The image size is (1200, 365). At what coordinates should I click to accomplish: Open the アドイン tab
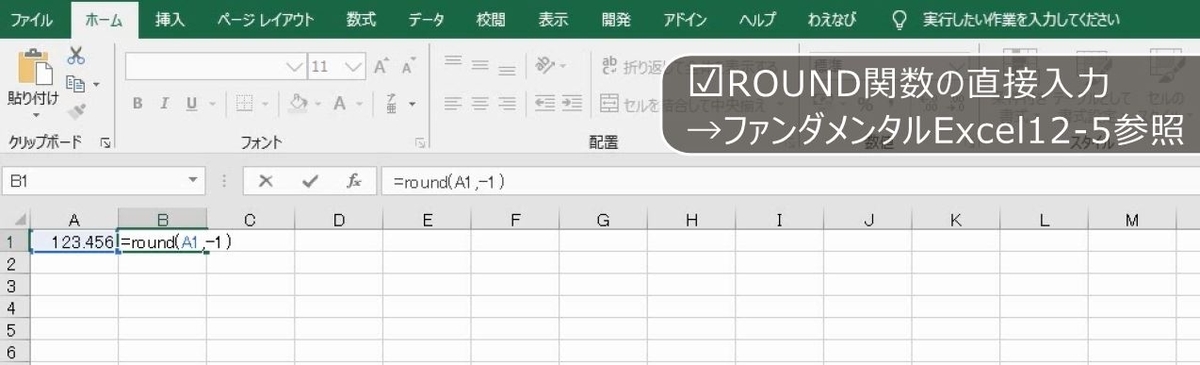coord(685,20)
